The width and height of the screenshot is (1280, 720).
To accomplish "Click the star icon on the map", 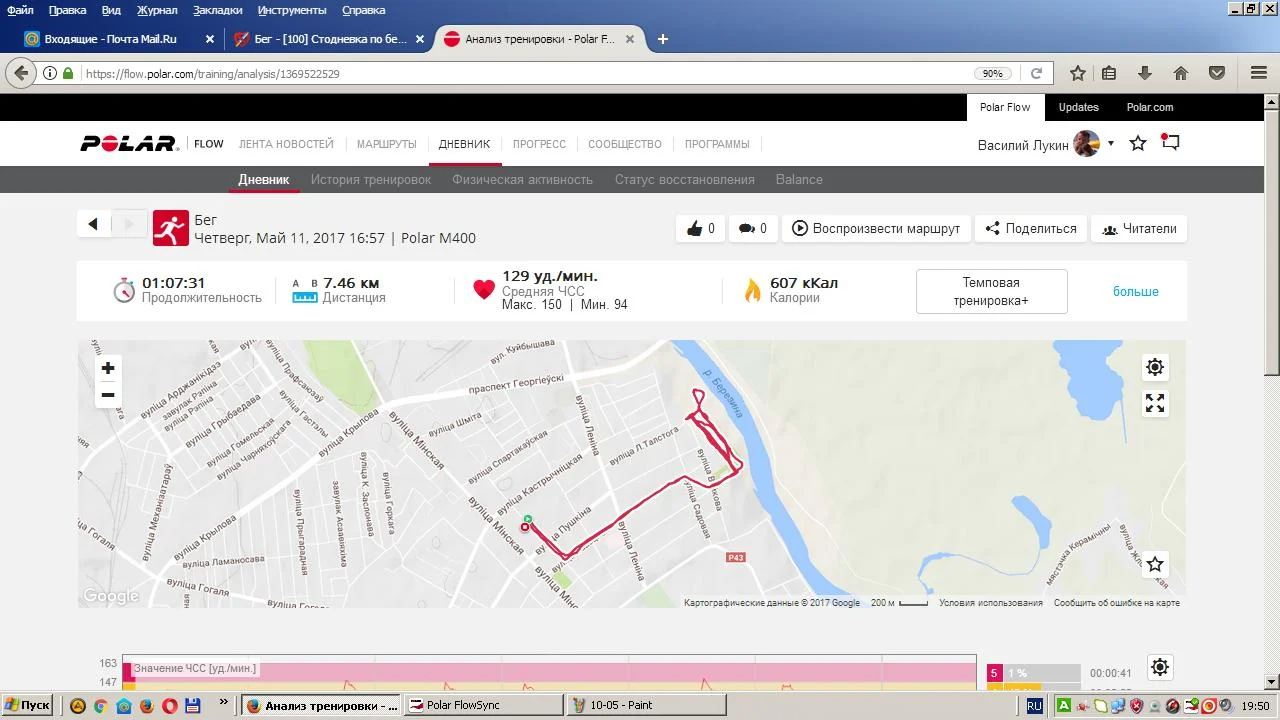I will [x=1155, y=564].
